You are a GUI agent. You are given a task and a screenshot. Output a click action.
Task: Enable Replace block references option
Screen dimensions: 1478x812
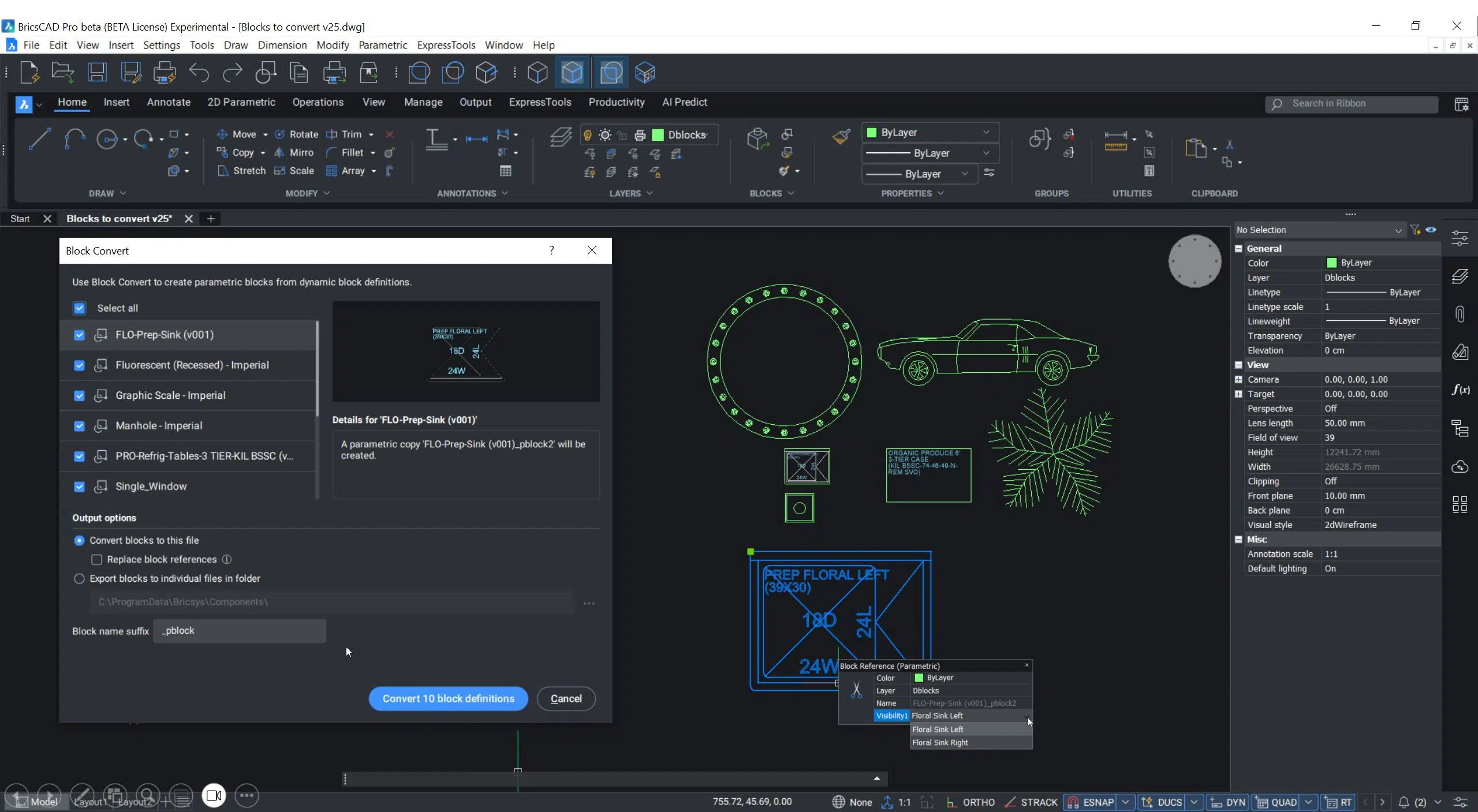click(96, 559)
